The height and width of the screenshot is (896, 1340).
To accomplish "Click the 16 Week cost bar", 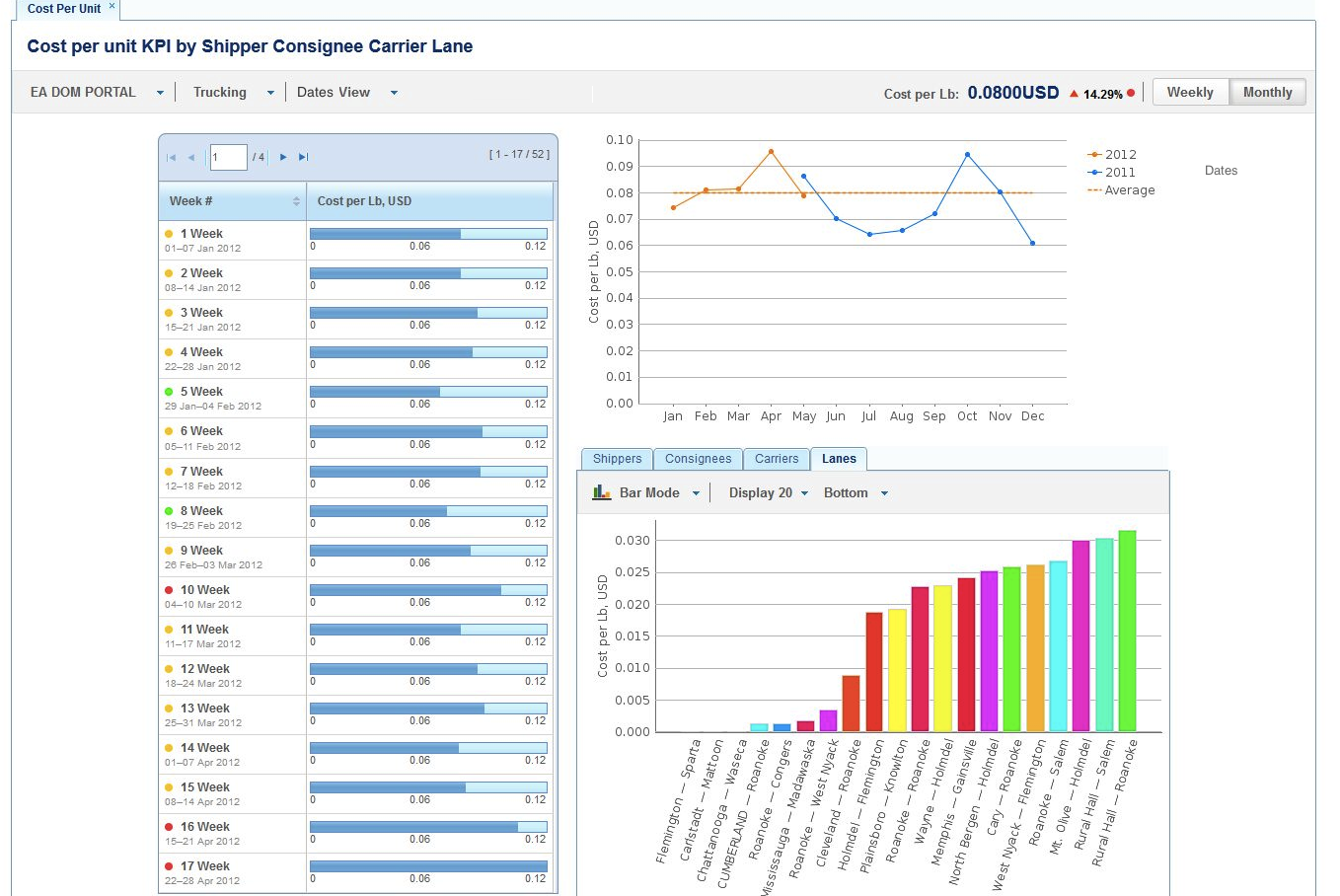I will point(428,827).
